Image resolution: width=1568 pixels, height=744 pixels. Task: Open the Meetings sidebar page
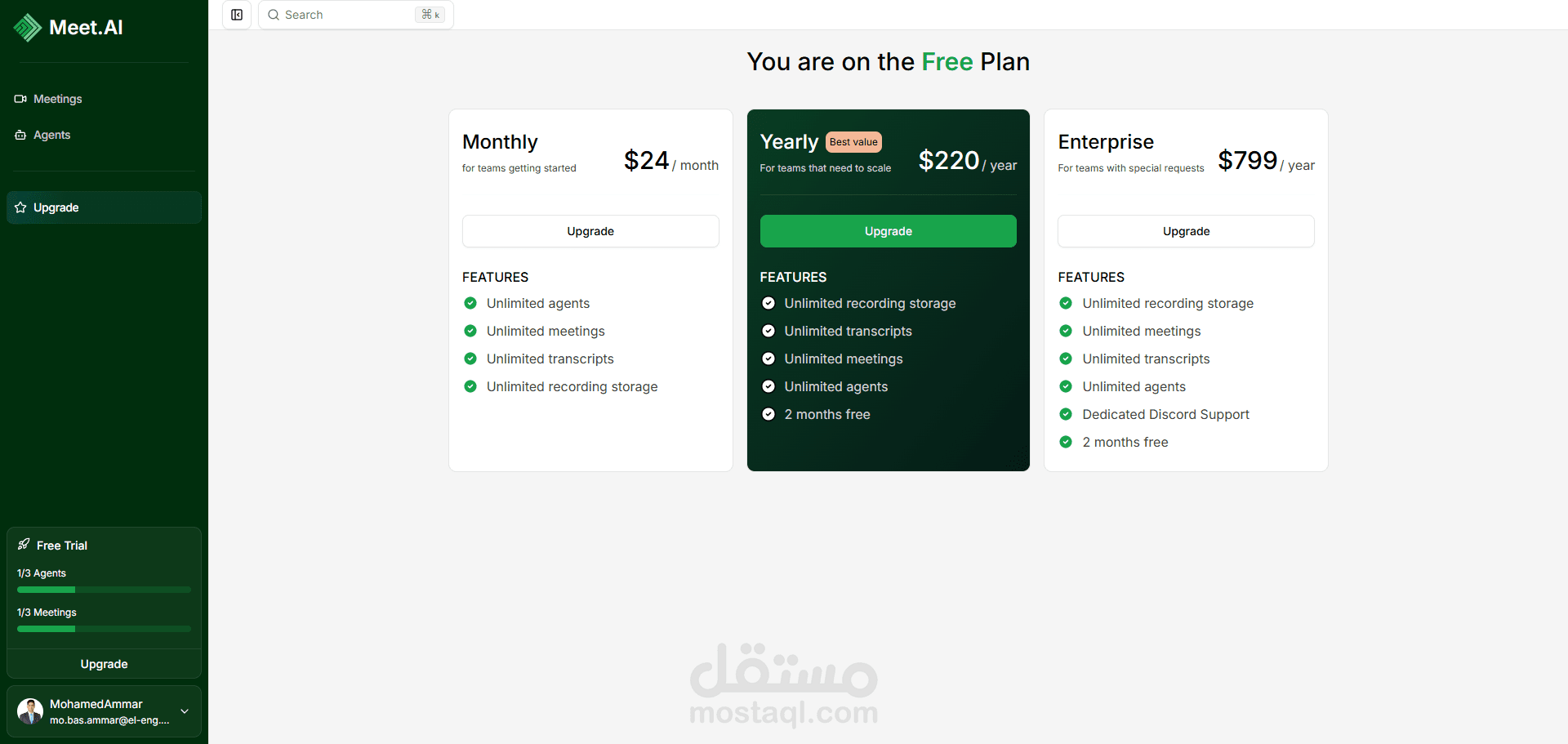pos(58,99)
